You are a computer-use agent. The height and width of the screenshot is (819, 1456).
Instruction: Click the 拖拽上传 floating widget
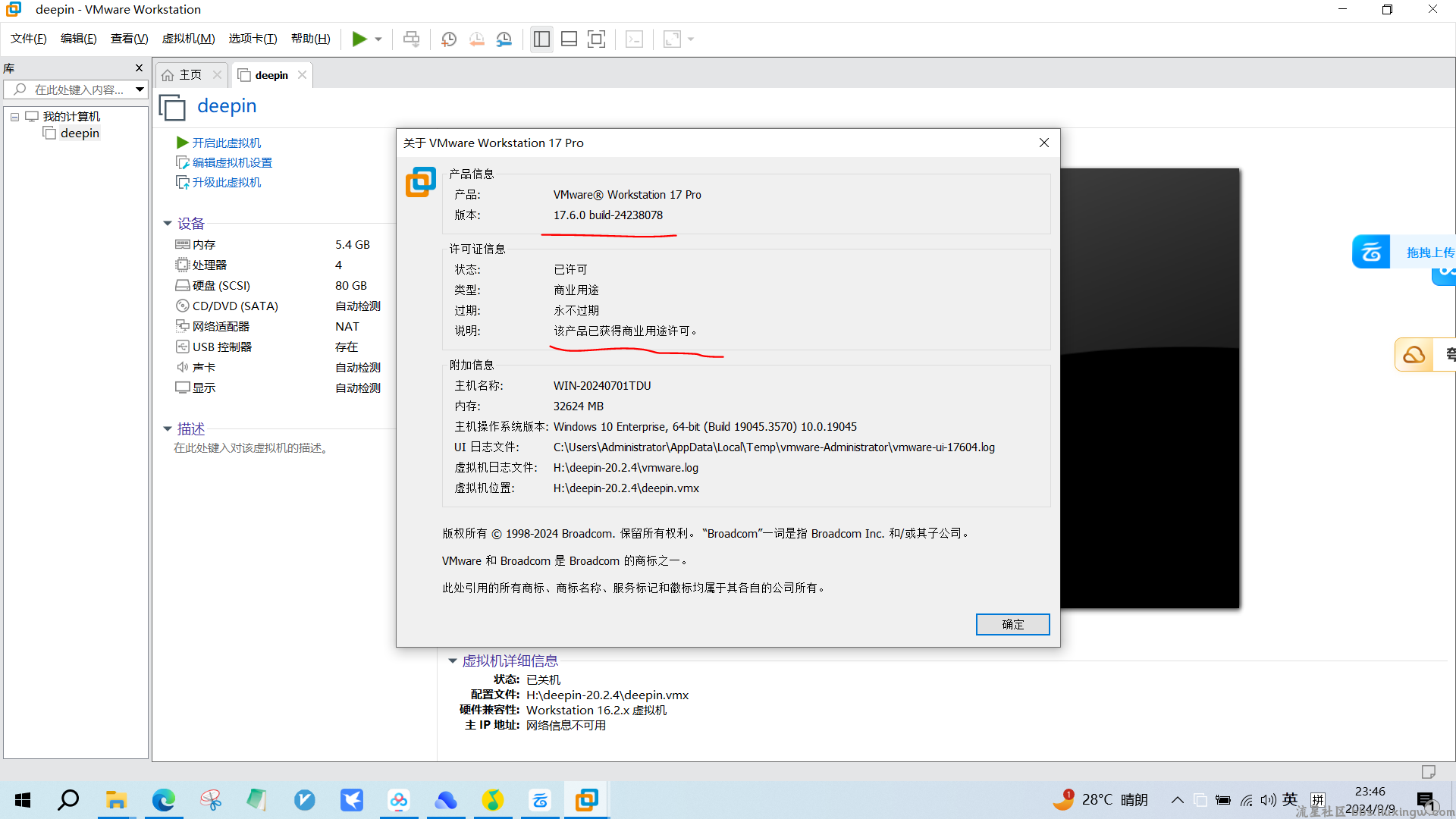coord(1404,252)
